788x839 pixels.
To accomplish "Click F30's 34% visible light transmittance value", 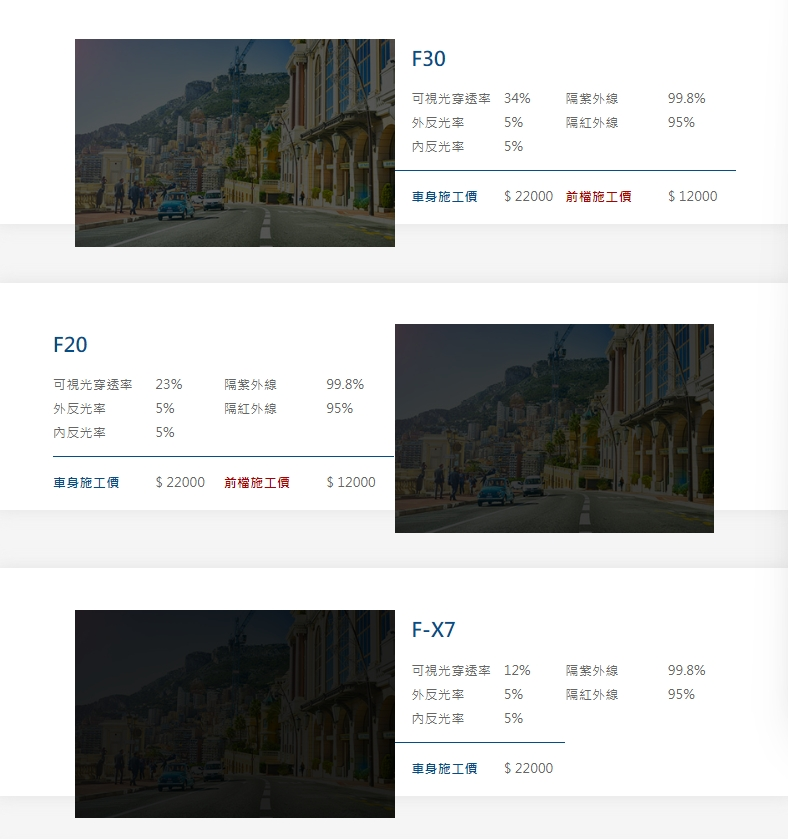I will (517, 98).
